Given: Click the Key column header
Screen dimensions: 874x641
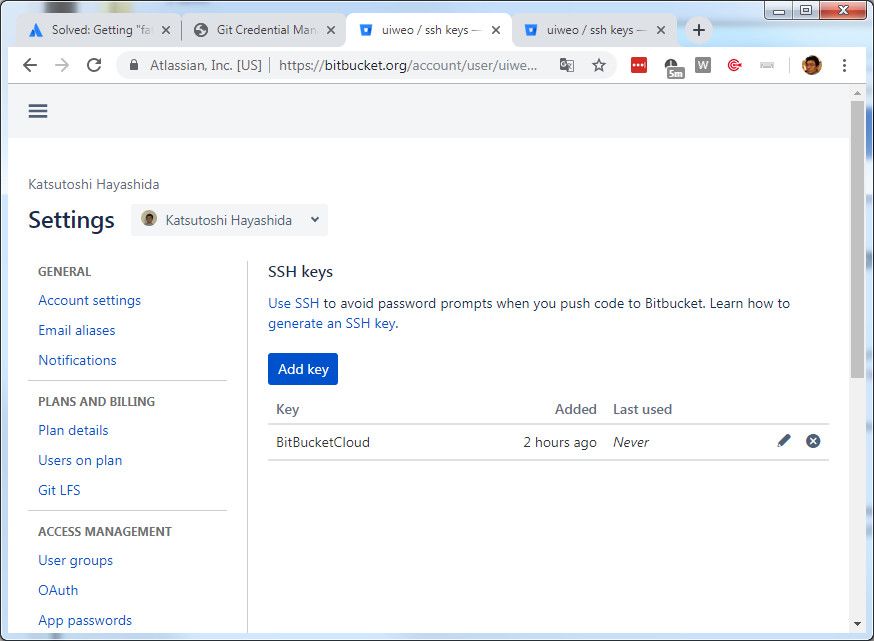Looking at the screenshot, I should [x=288, y=409].
